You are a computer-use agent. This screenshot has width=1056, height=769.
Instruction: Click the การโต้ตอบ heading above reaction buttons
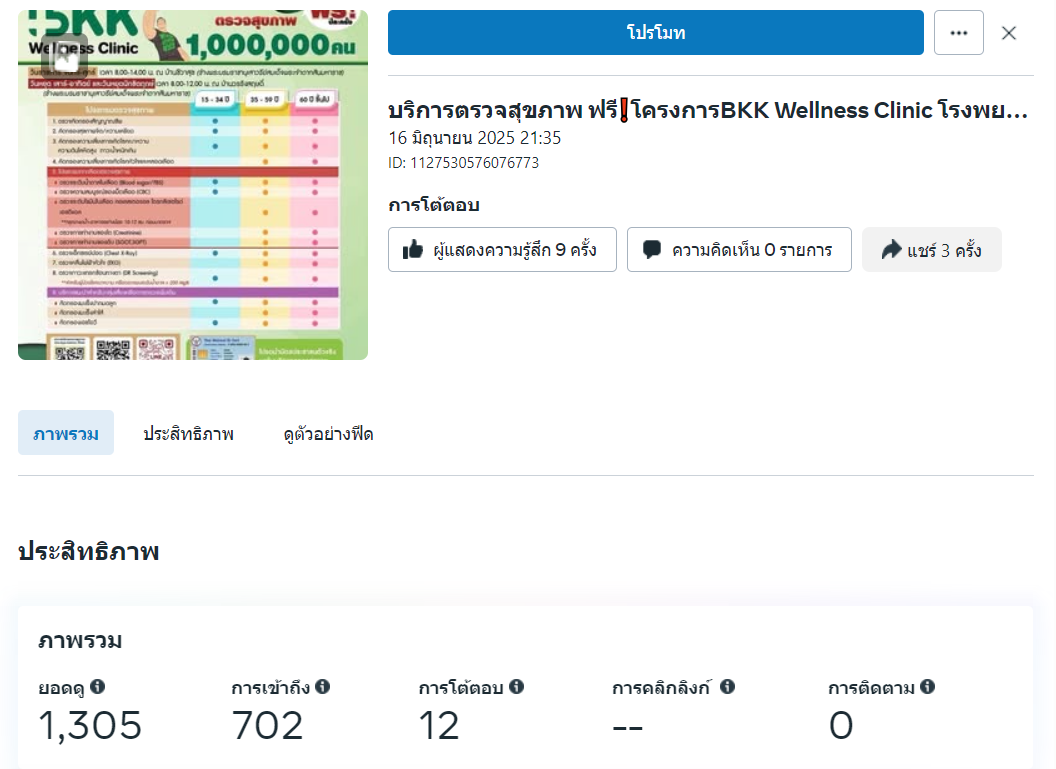pyautogui.click(x=434, y=205)
